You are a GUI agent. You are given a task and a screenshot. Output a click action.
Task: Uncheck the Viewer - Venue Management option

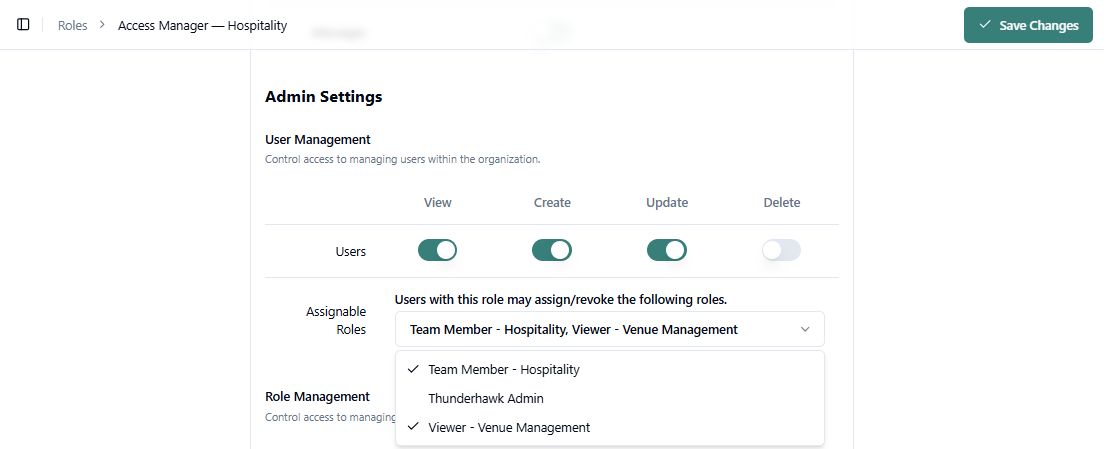(509, 427)
